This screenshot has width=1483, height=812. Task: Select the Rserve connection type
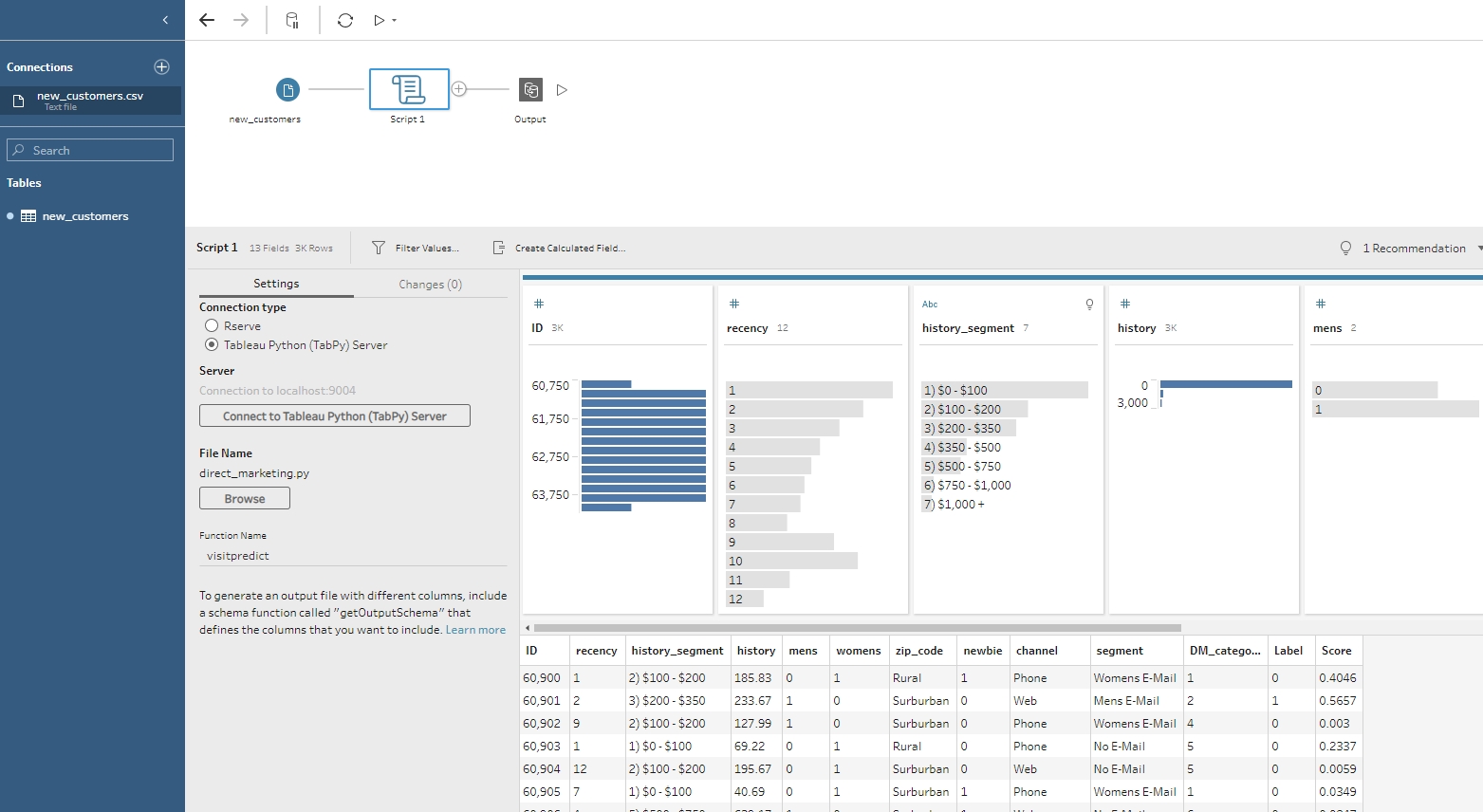click(x=213, y=325)
